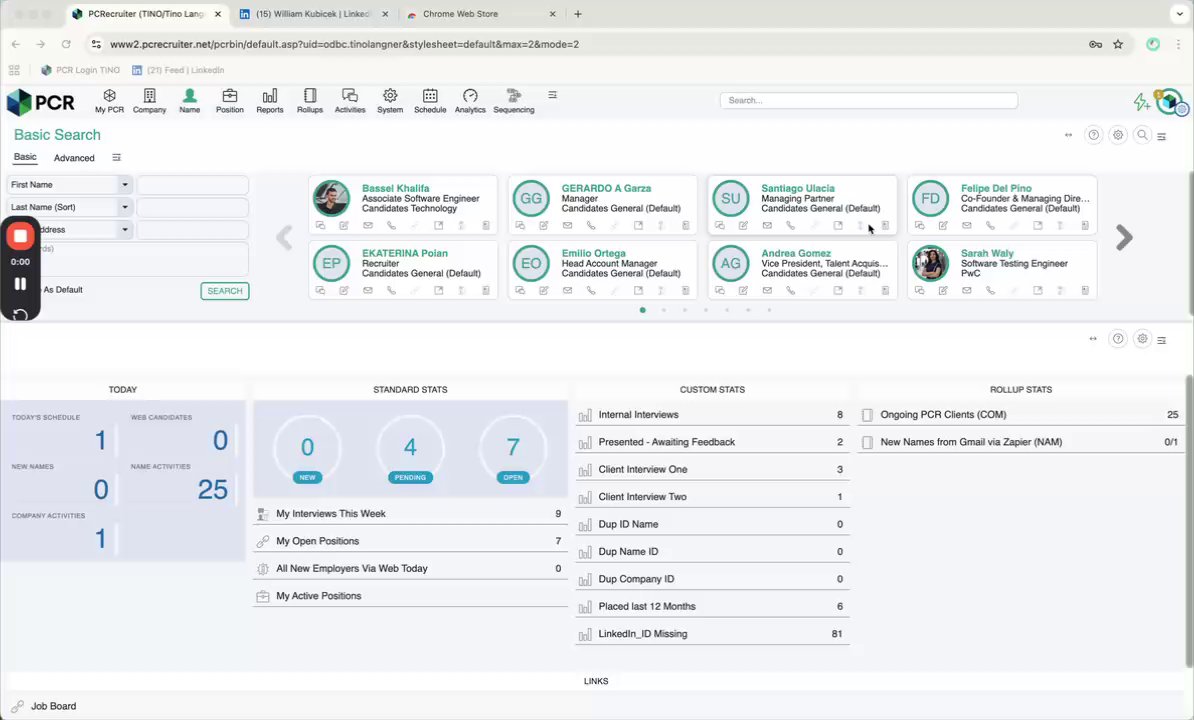Open the Address field dropdown arrow
This screenshot has width=1194, height=720.
pyautogui.click(x=125, y=229)
